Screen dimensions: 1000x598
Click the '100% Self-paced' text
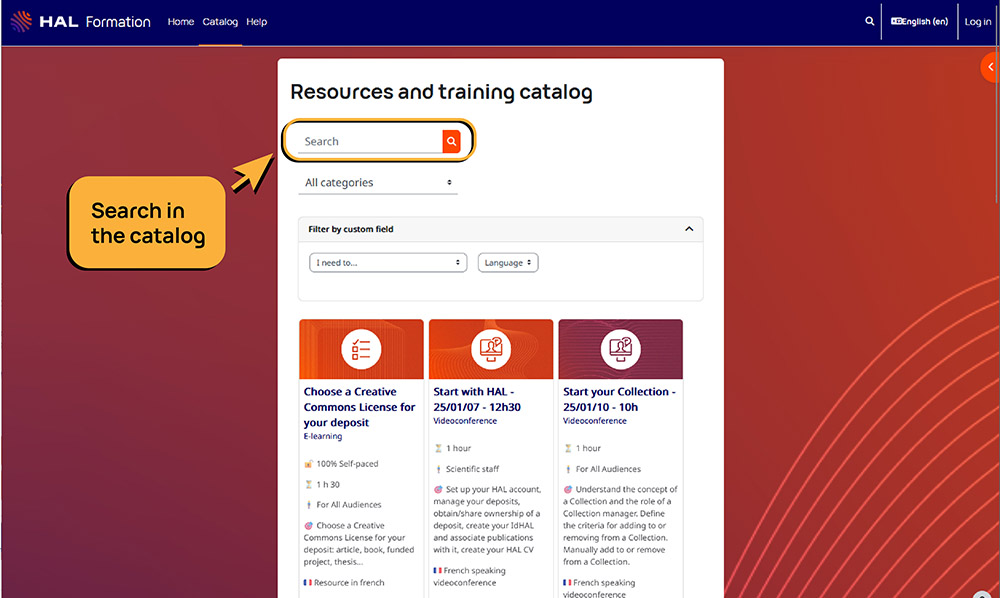347,463
